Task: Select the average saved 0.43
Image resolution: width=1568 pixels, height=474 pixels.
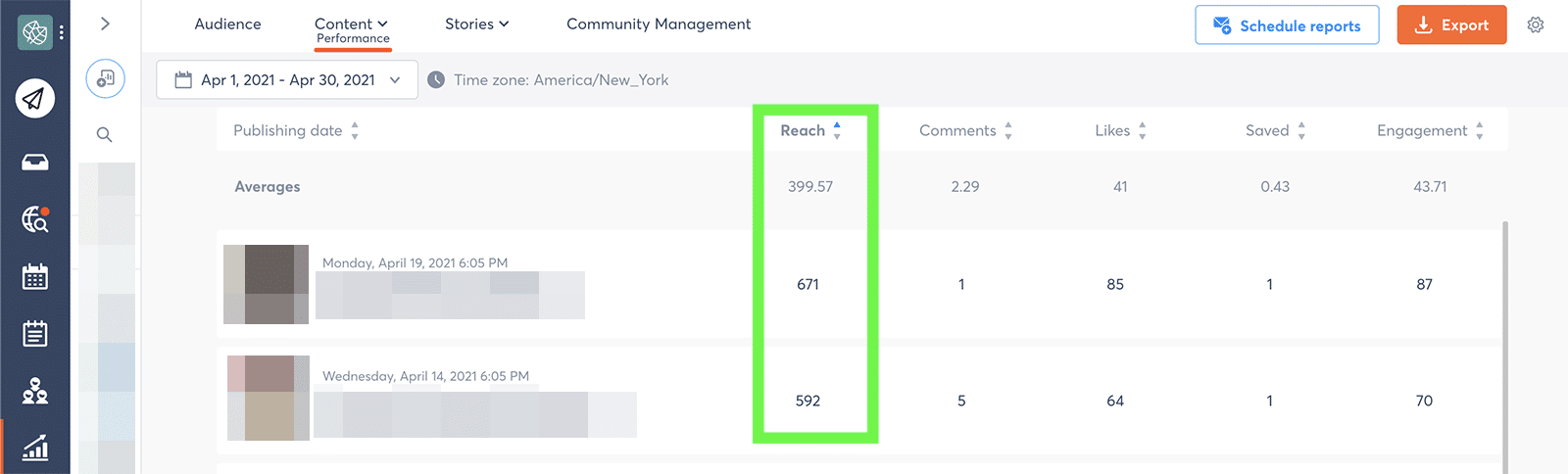Action: [1275, 187]
